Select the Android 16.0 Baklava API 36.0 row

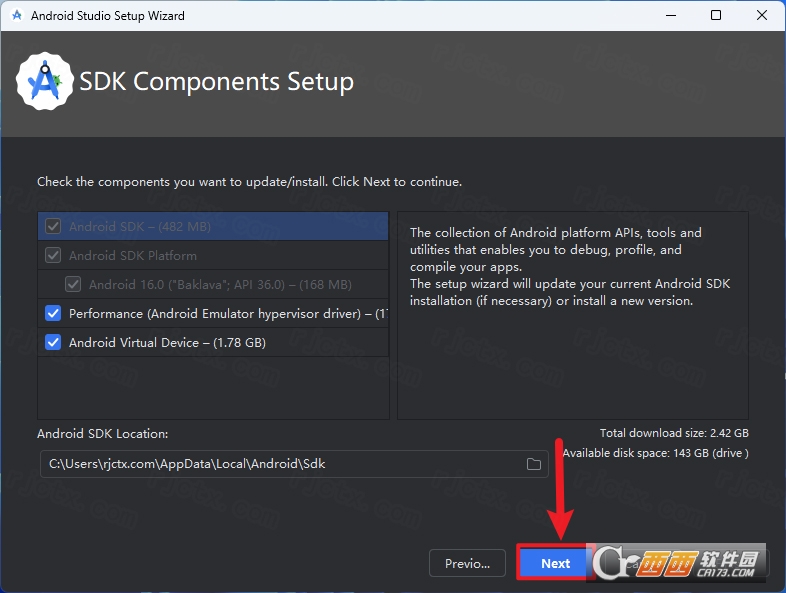click(x=213, y=285)
